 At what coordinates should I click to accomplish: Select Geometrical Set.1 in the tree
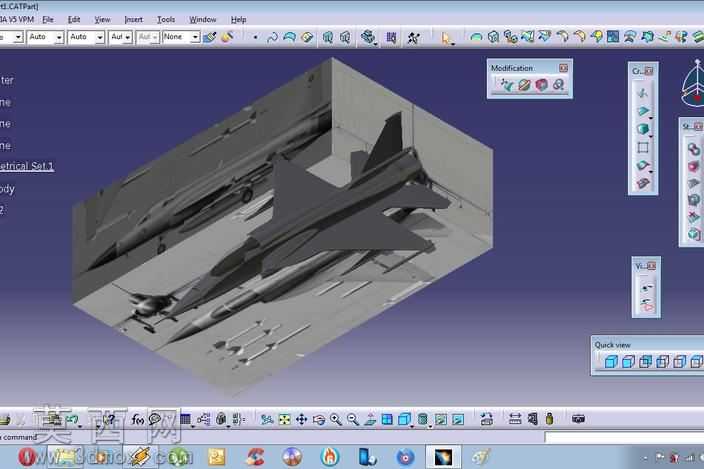pos(26,167)
